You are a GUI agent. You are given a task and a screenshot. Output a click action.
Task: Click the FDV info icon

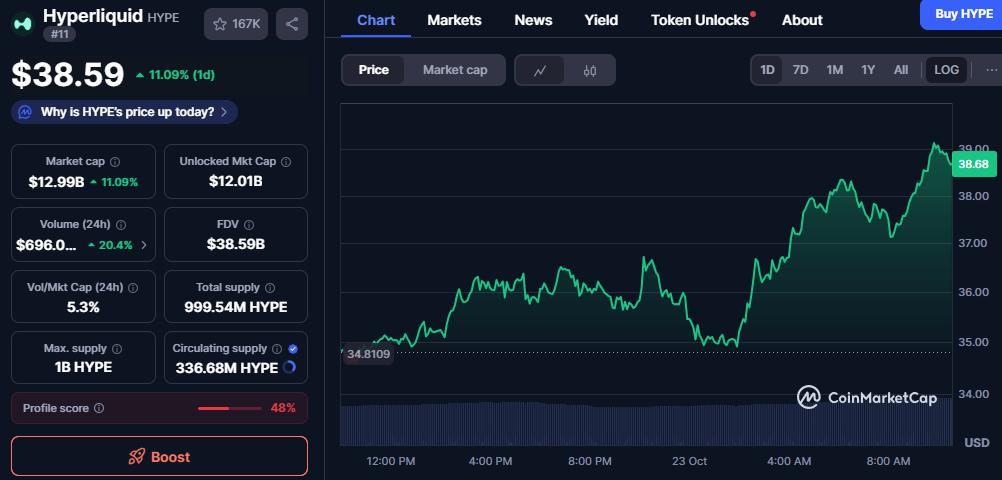tap(249, 225)
